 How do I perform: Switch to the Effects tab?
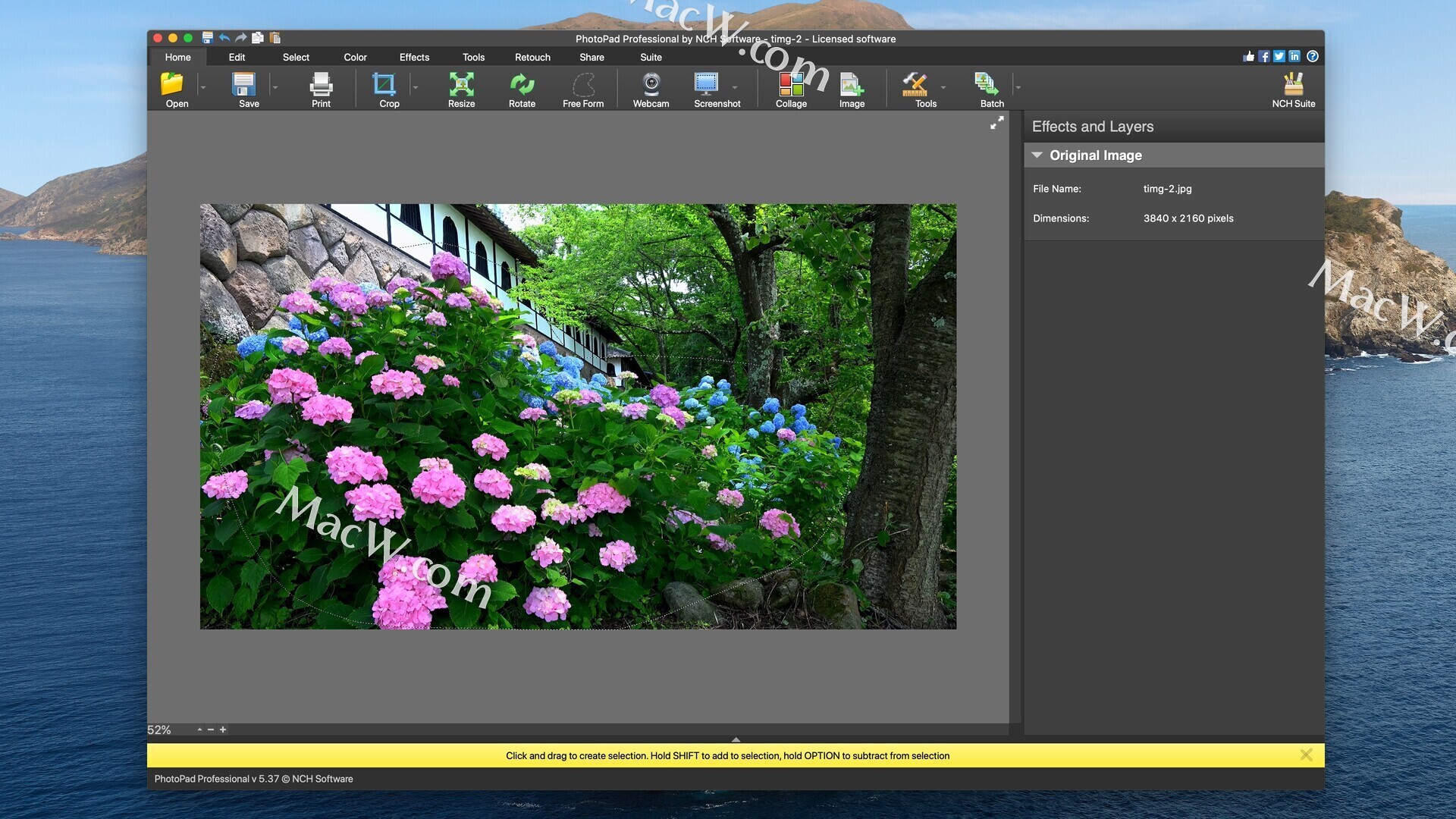pos(414,57)
